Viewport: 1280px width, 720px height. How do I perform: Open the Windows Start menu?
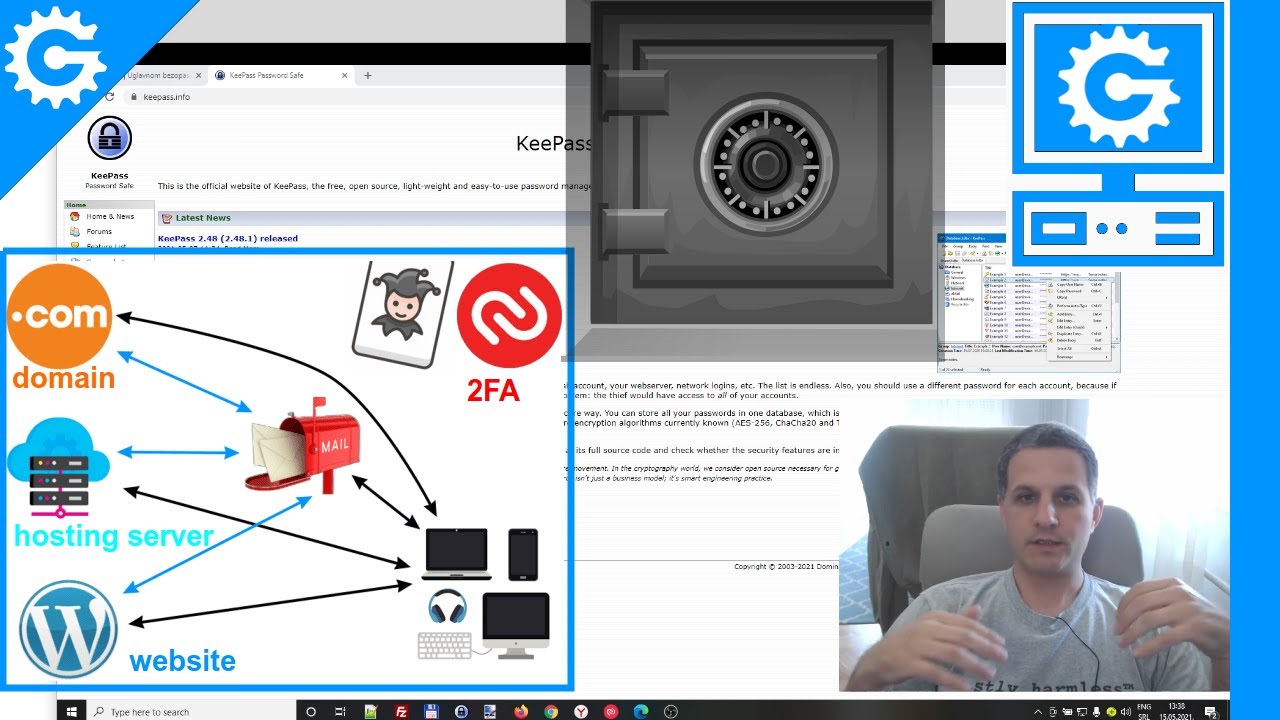pos(72,711)
